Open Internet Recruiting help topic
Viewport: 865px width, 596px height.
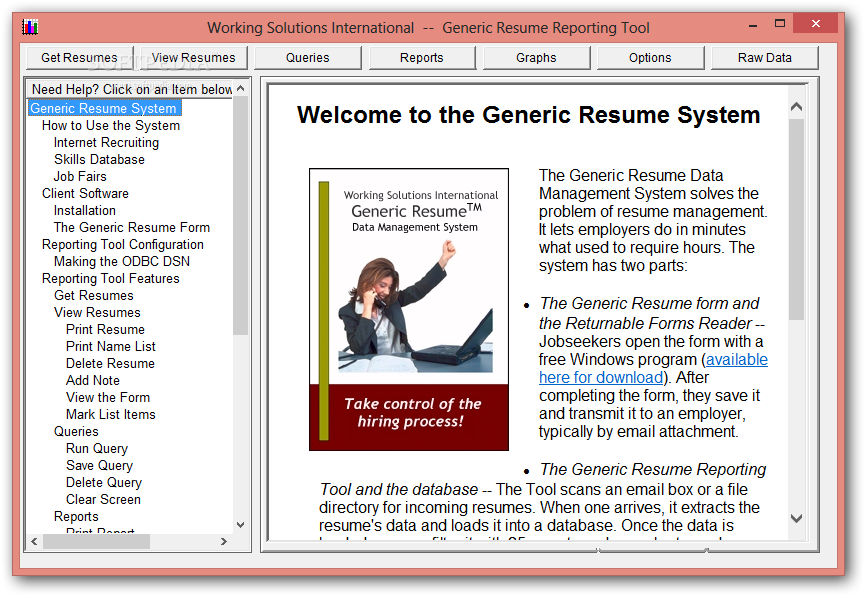106,142
